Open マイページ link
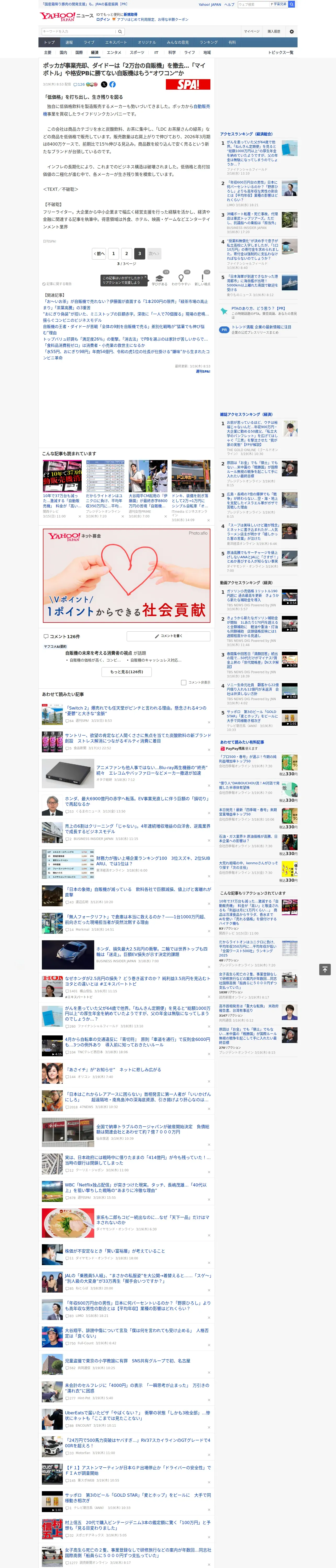Screen dimensions: 336x1568 pos(252,32)
